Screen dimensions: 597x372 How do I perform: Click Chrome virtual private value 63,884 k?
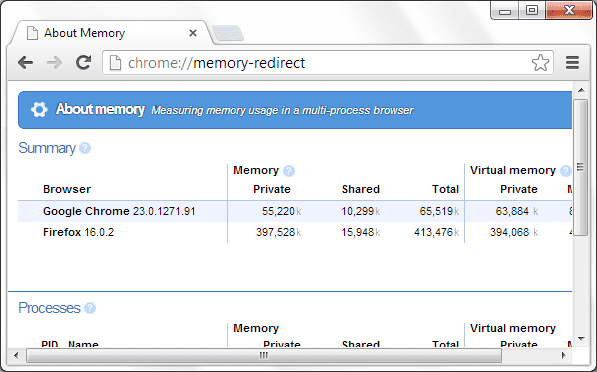click(x=517, y=211)
